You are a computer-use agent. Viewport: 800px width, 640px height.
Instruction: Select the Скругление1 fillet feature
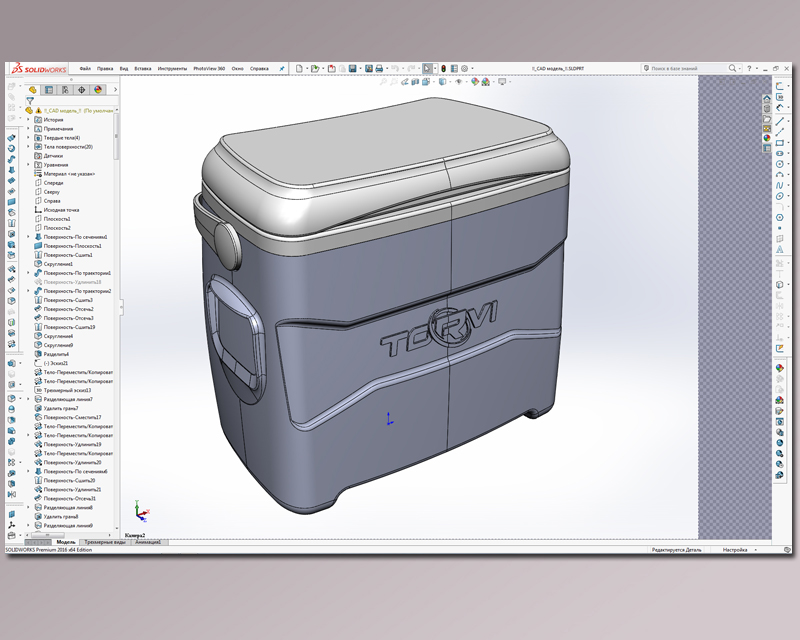pyautogui.click(x=54, y=264)
